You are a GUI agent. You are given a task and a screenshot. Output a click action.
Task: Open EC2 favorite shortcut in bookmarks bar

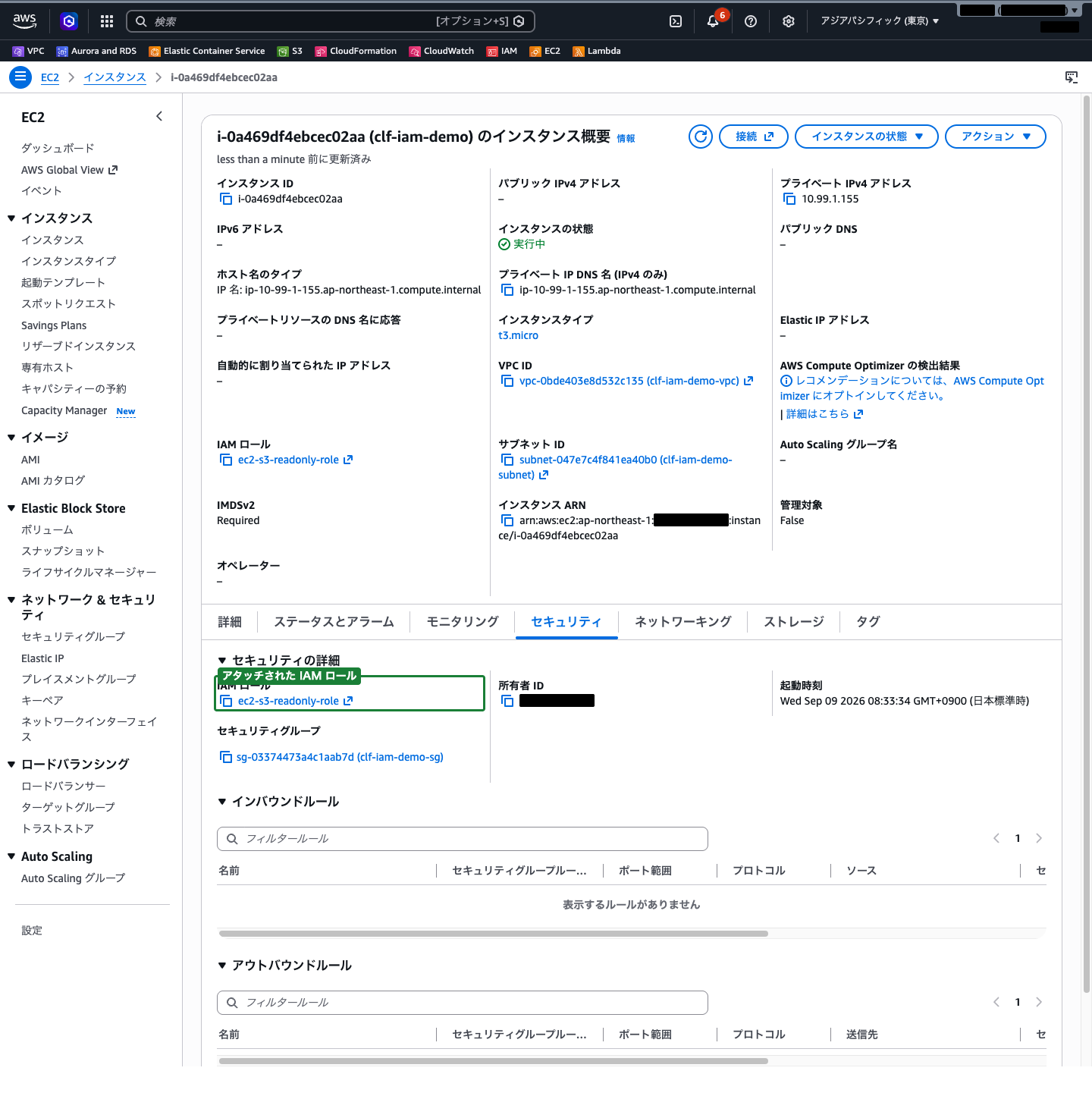pyautogui.click(x=545, y=51)
